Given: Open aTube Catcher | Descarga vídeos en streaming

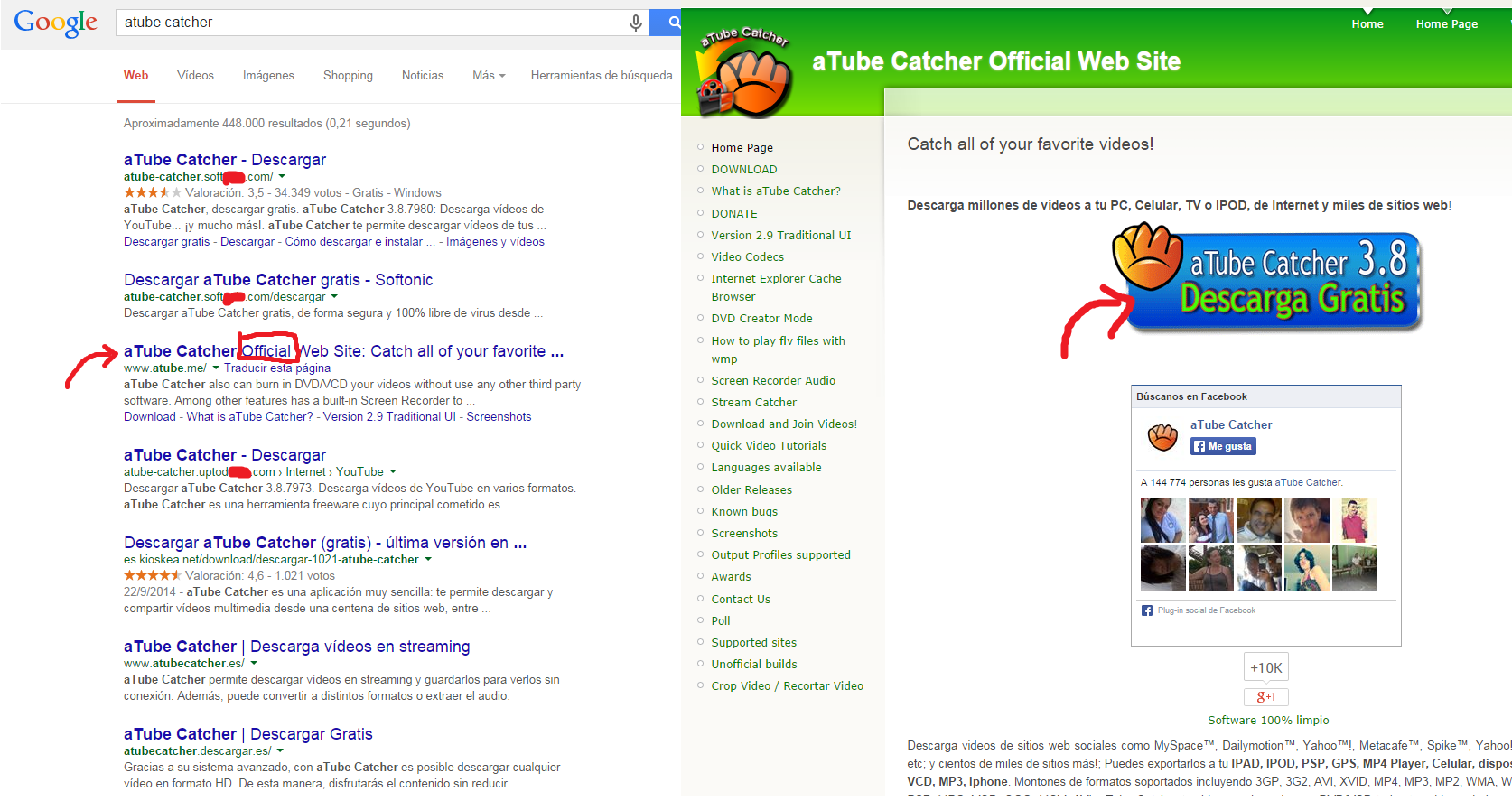Looking at the screenshot, I should [x=297, y=647].
